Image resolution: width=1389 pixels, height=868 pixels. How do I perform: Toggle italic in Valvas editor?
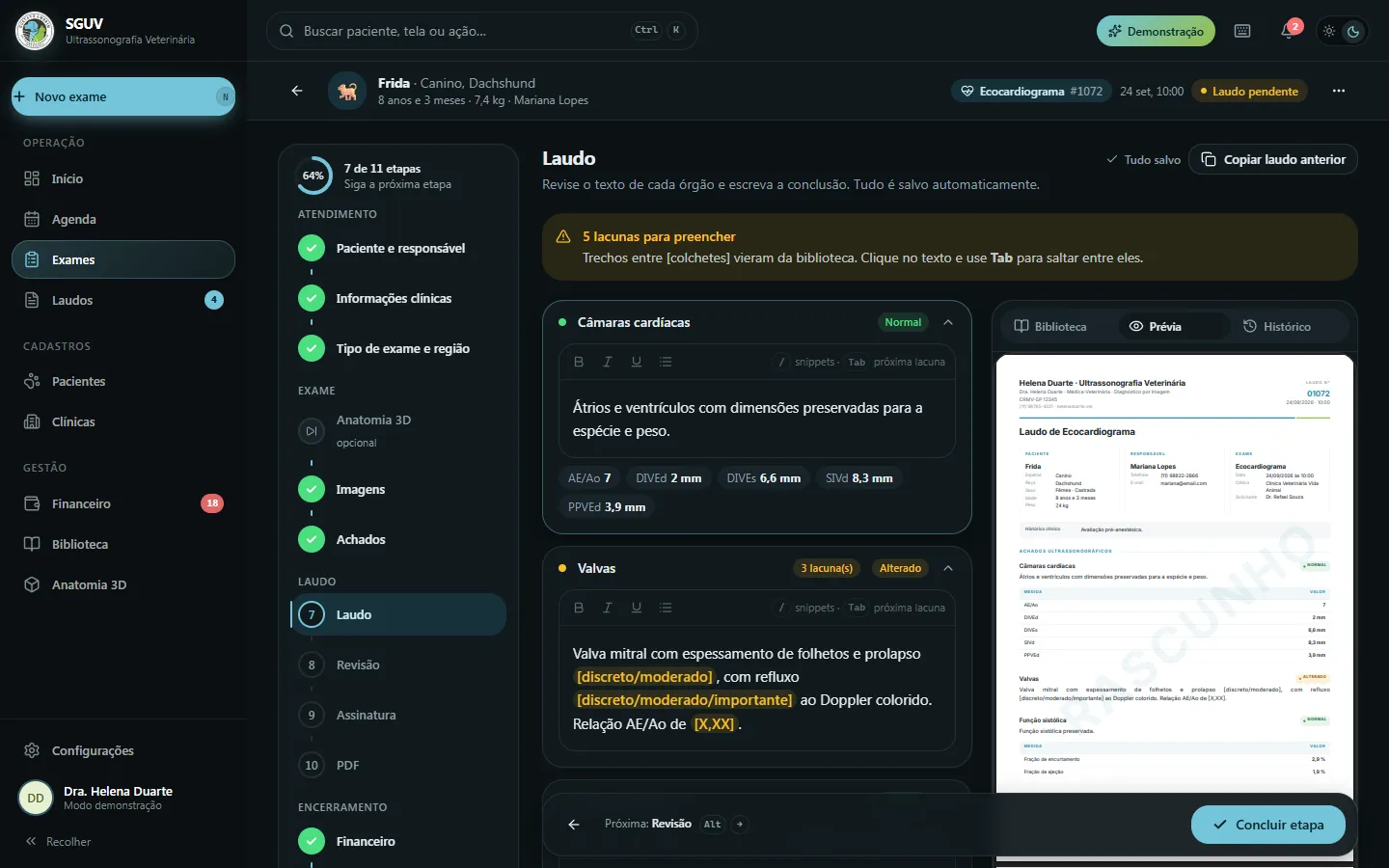(x=608, y=608)
